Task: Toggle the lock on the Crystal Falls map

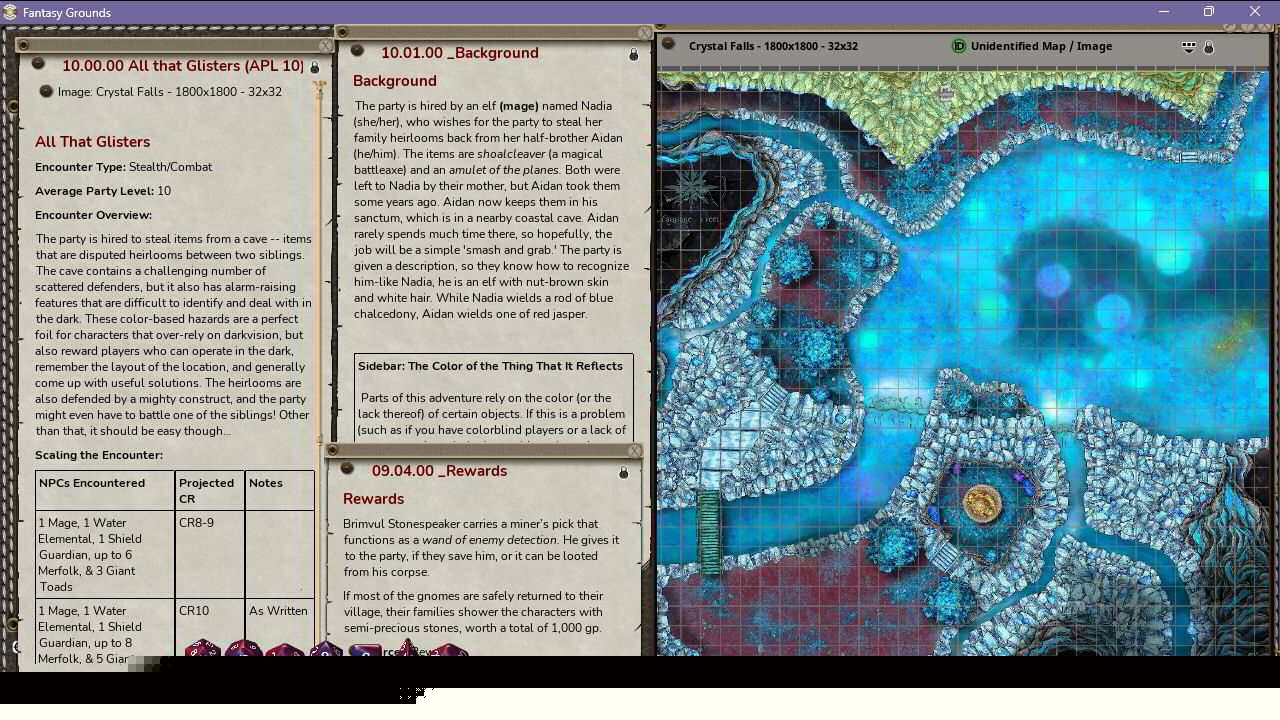Action: (1208, 47)
